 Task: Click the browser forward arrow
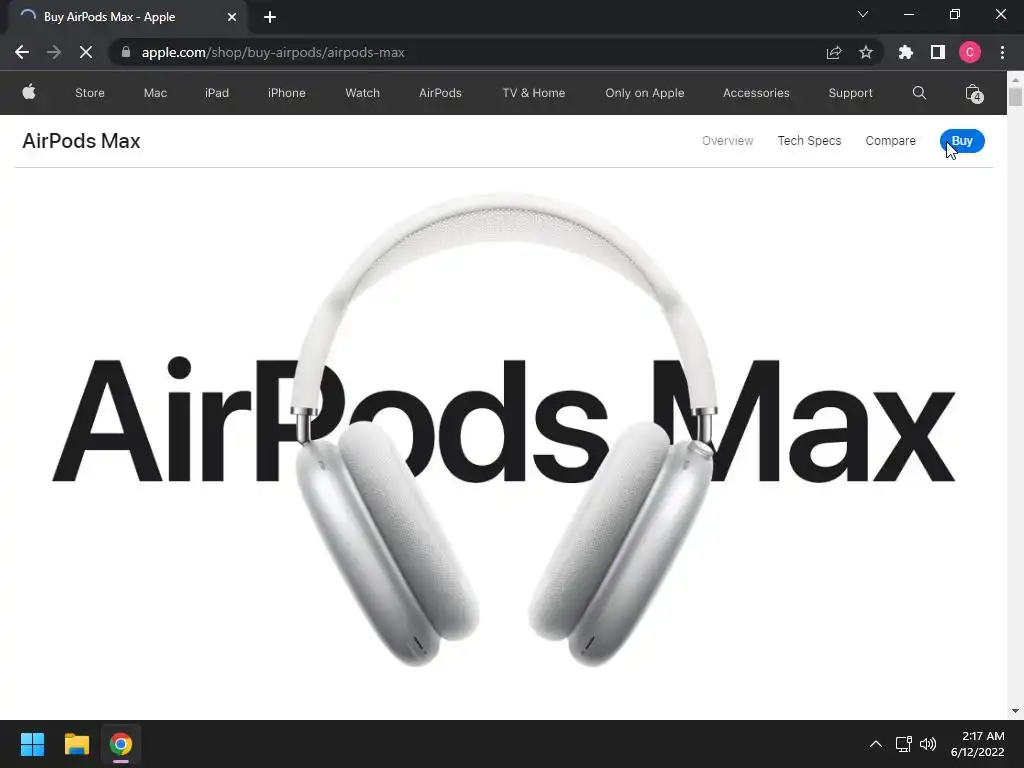54,52
